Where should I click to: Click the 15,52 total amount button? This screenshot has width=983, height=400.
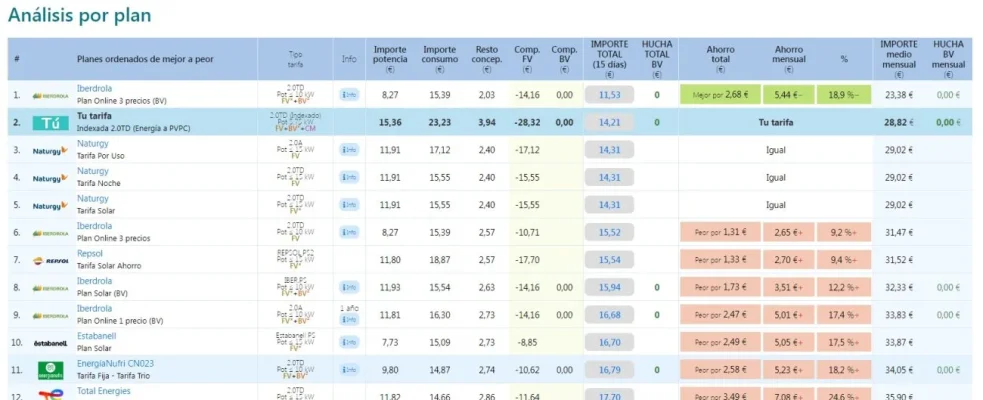click(x=609, y=233)
